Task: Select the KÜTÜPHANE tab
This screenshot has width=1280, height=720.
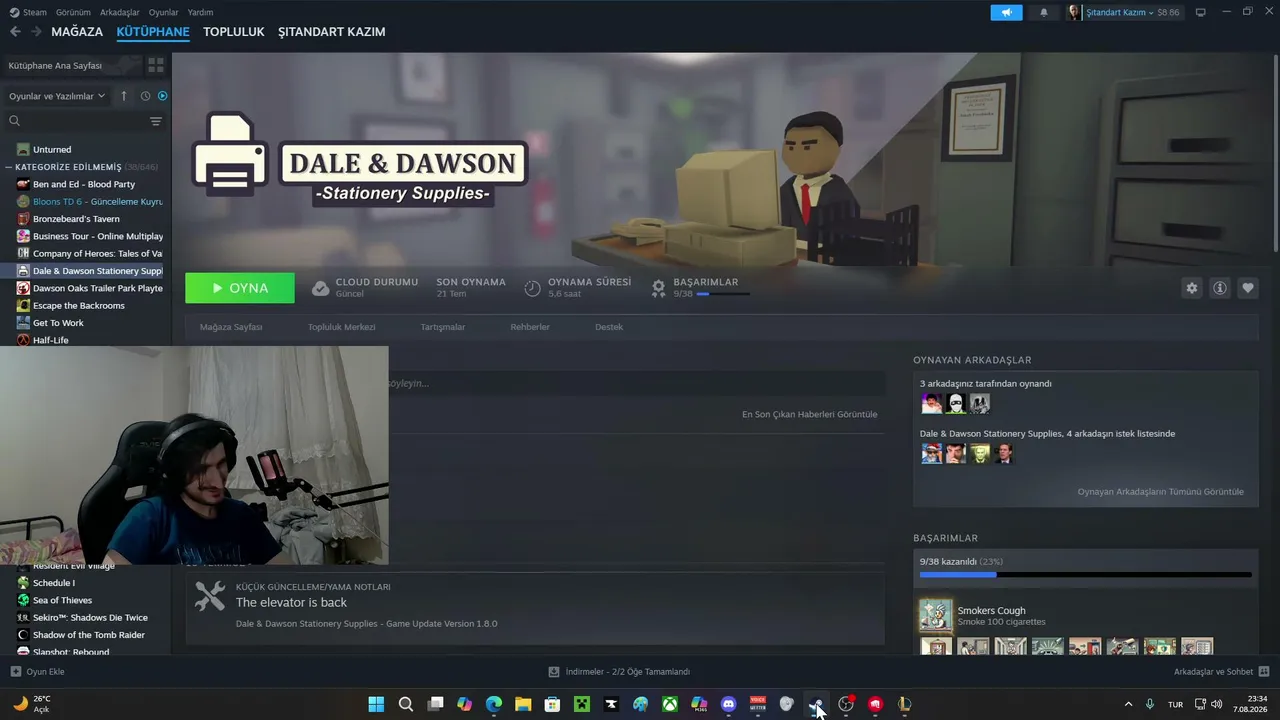Action: point(153,32)
